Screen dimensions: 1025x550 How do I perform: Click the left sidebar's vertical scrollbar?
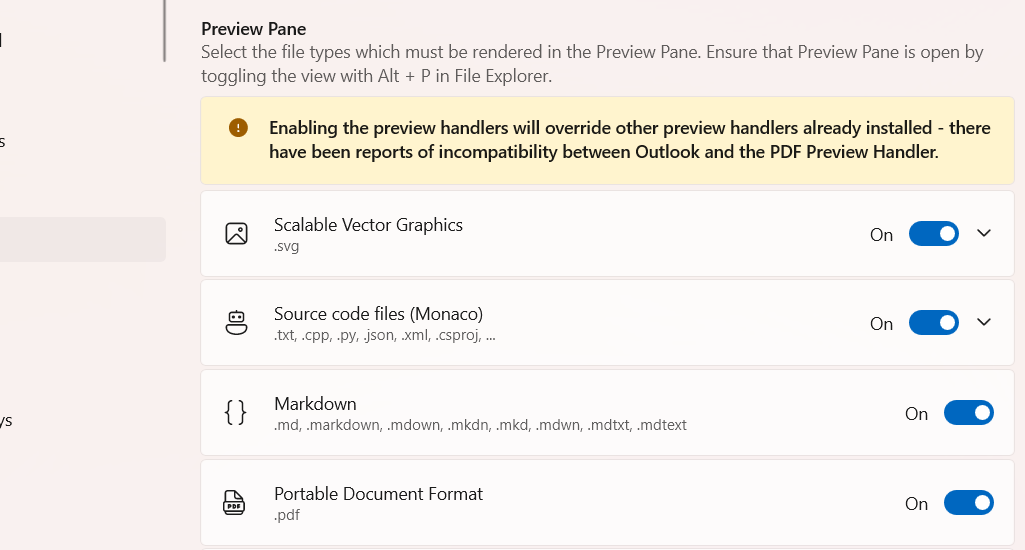click(164, 31)
